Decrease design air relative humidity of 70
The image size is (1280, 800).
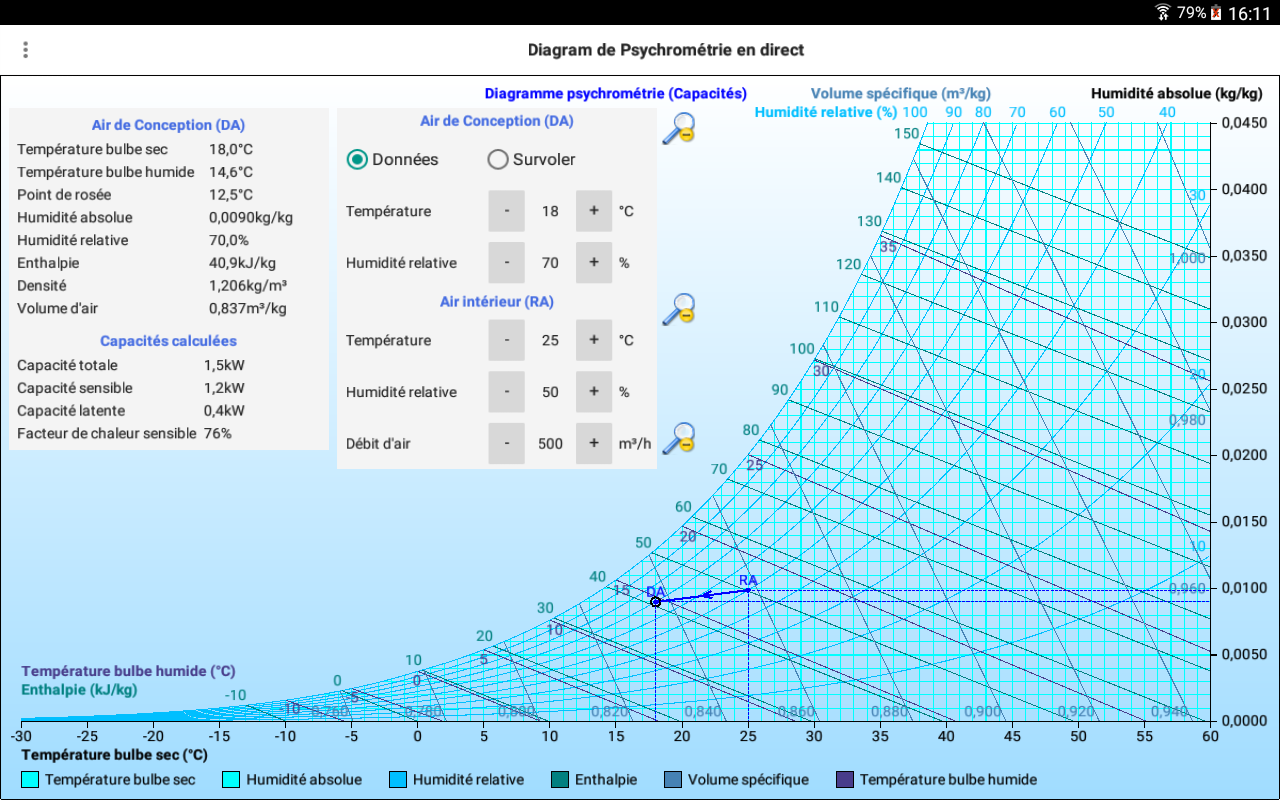(x=507, y=263)
